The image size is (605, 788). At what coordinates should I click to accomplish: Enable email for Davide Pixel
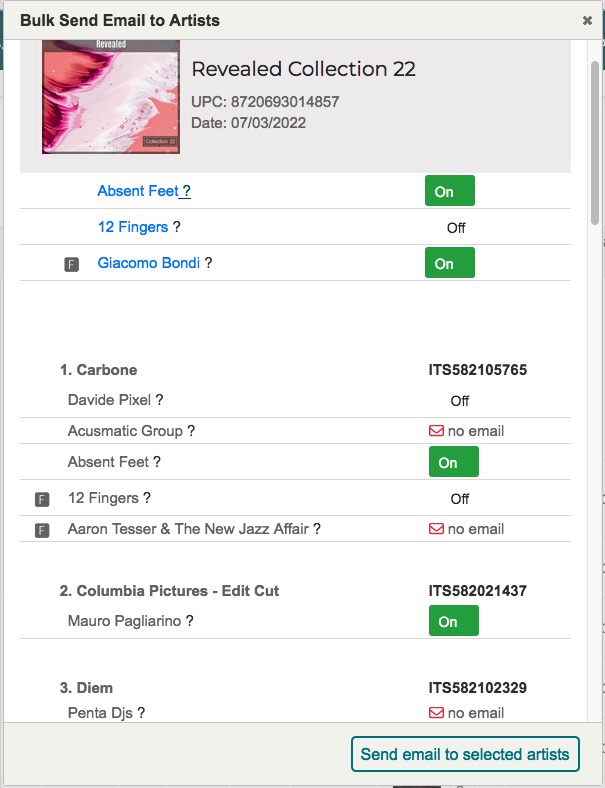click(x=460, y=401)
